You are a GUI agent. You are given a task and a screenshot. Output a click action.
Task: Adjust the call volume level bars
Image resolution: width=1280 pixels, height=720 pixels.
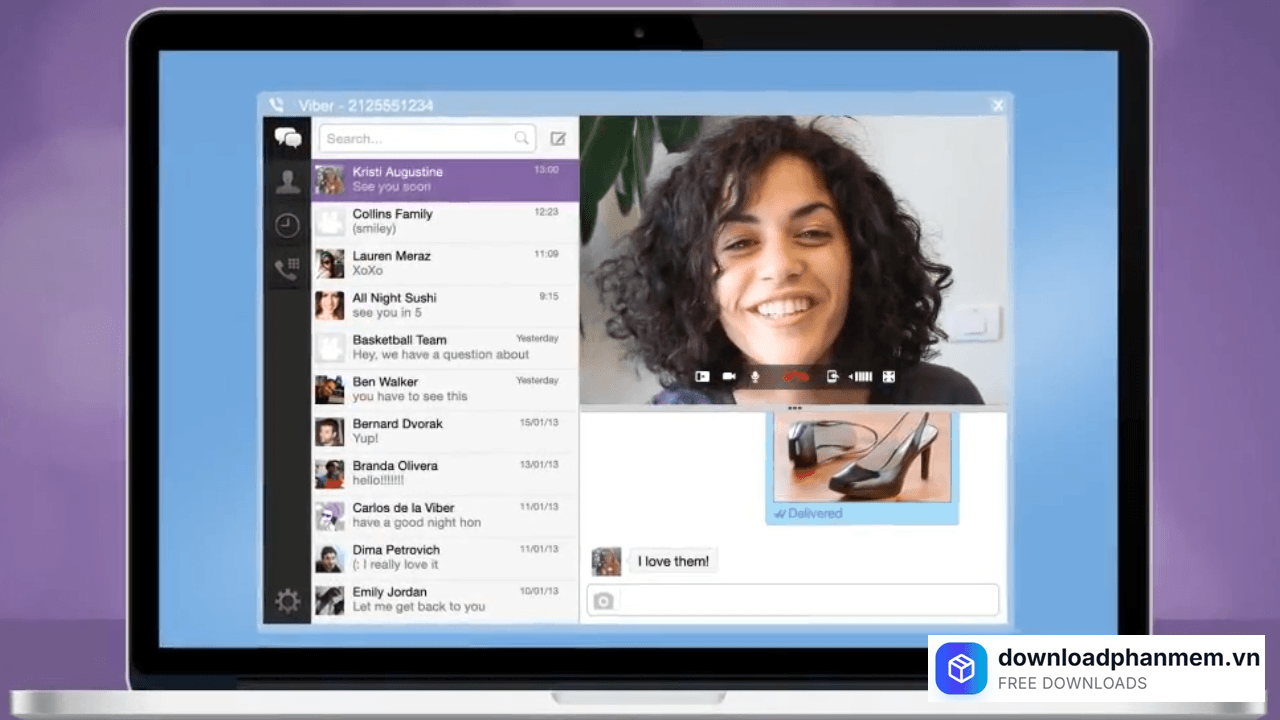(862, 377)
